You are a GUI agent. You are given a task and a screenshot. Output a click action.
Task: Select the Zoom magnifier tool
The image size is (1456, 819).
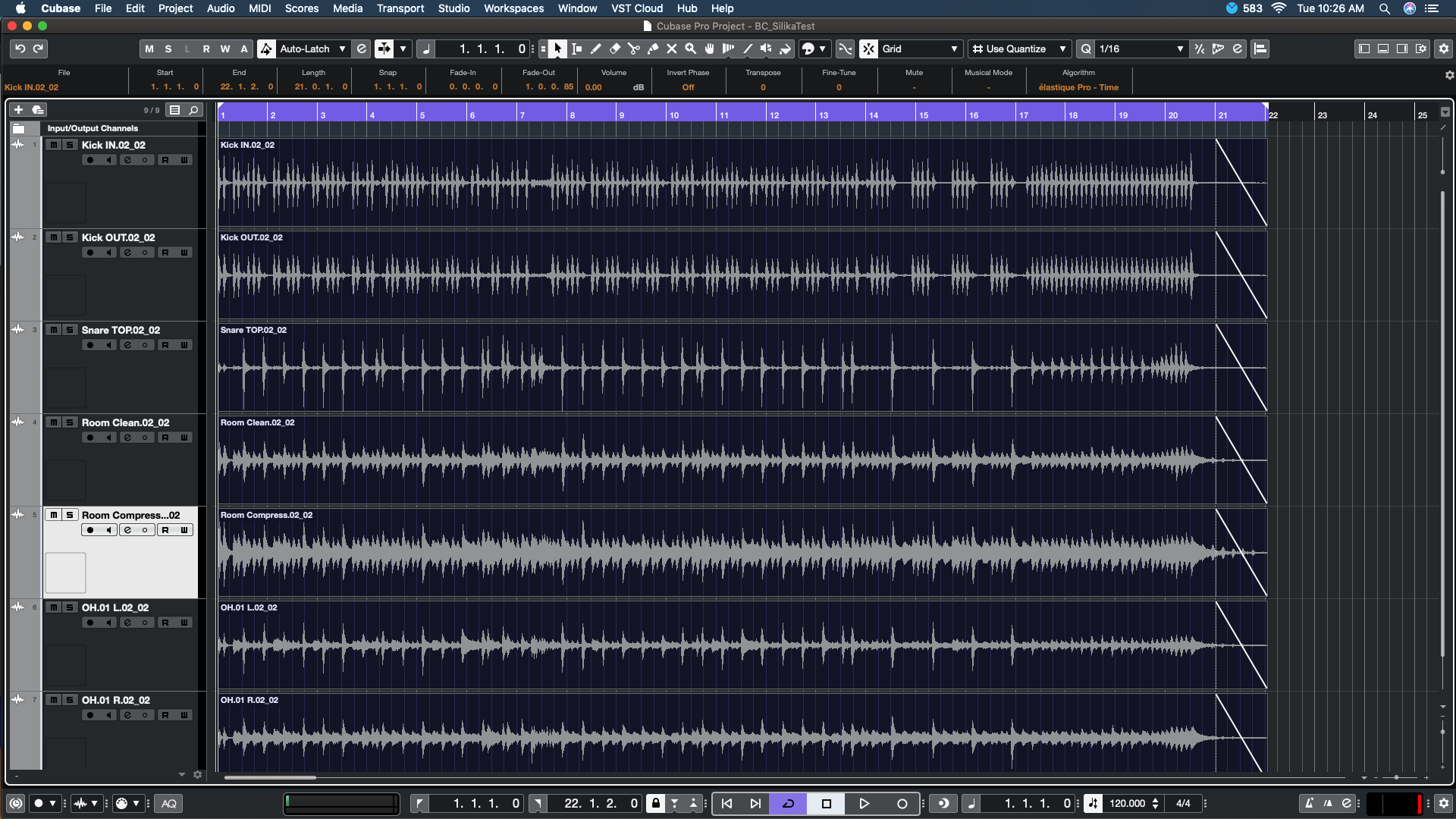coord(690,49)
